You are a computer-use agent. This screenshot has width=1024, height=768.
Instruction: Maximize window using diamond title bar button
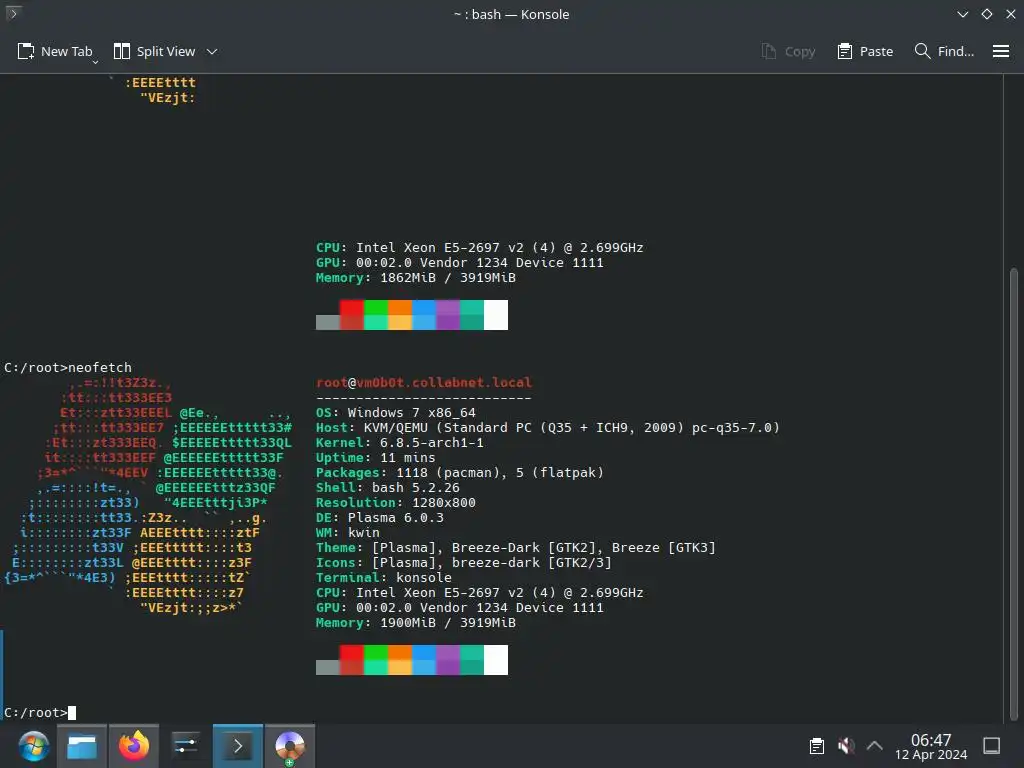987,14
